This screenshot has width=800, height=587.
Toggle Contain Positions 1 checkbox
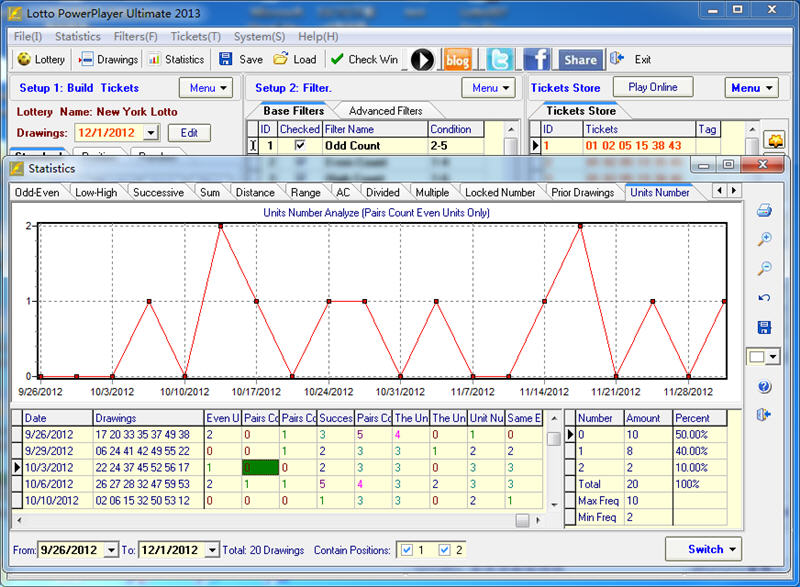(407, 550)
